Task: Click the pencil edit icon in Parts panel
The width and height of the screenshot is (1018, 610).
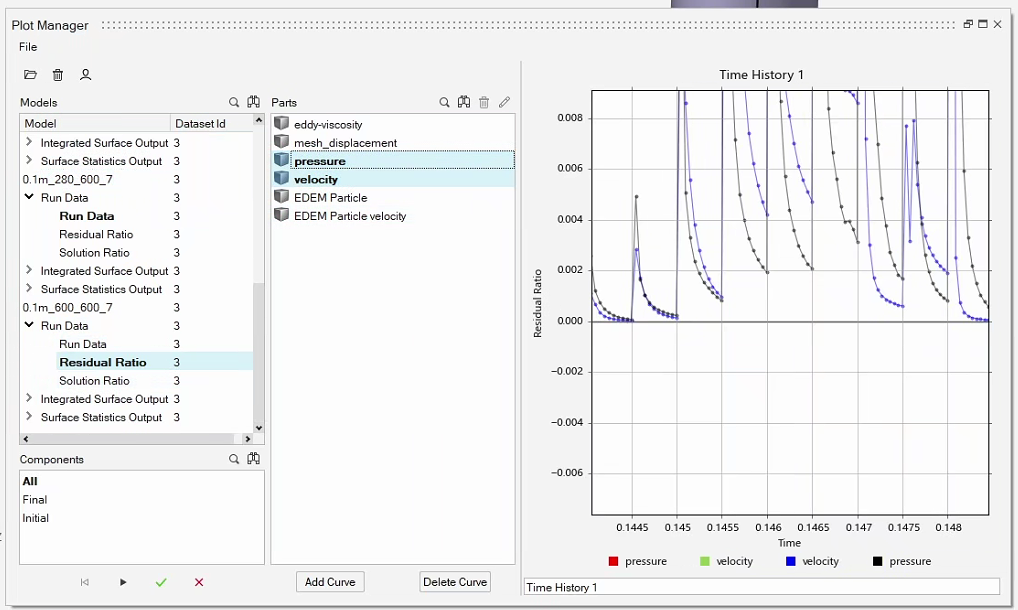Action: 504,102
